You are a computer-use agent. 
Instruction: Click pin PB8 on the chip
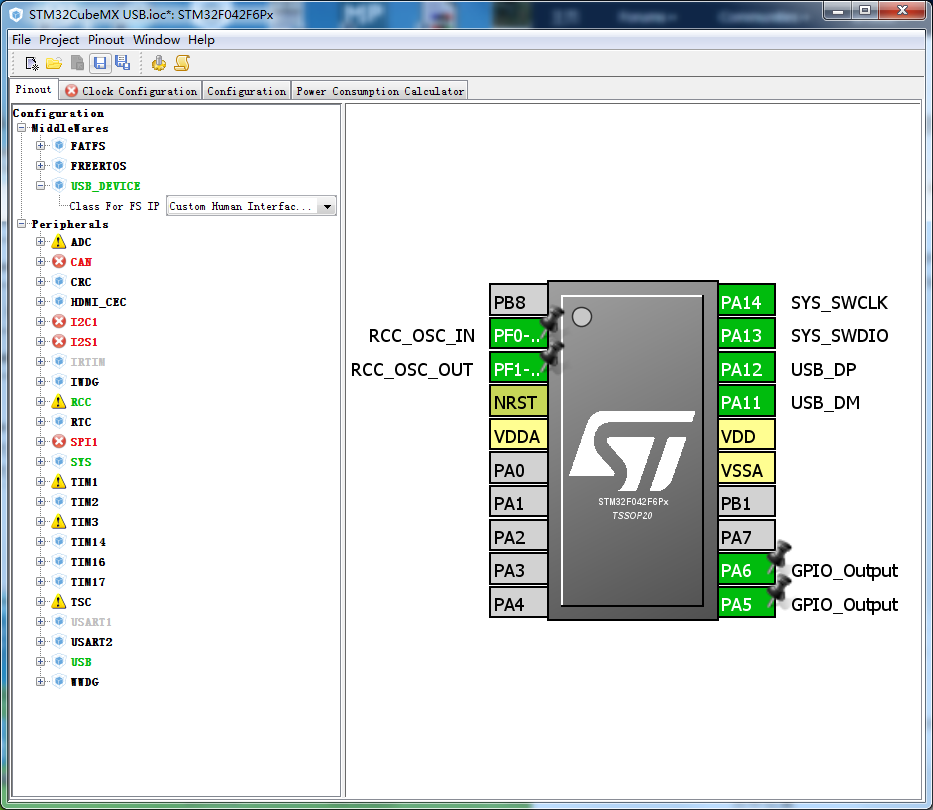518,302
